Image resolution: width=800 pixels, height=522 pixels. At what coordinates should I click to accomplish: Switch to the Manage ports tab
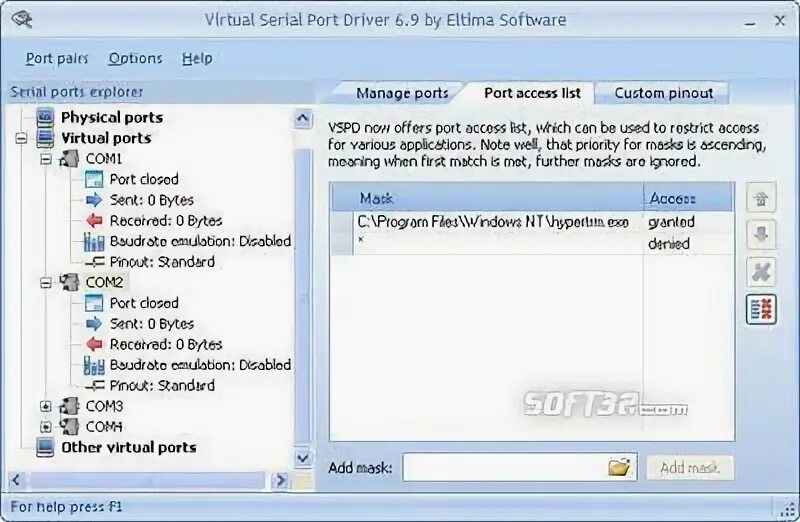point(402,93)
